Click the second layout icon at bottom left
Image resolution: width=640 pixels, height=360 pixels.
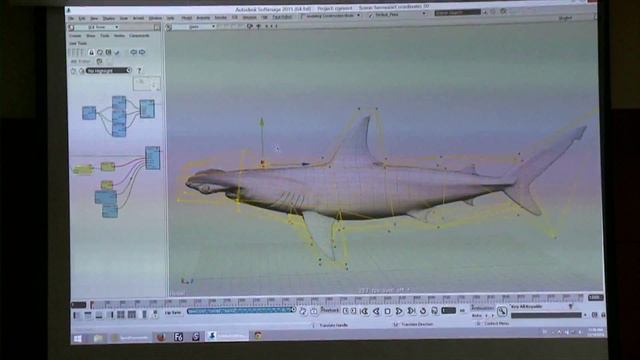coord(88,315)
